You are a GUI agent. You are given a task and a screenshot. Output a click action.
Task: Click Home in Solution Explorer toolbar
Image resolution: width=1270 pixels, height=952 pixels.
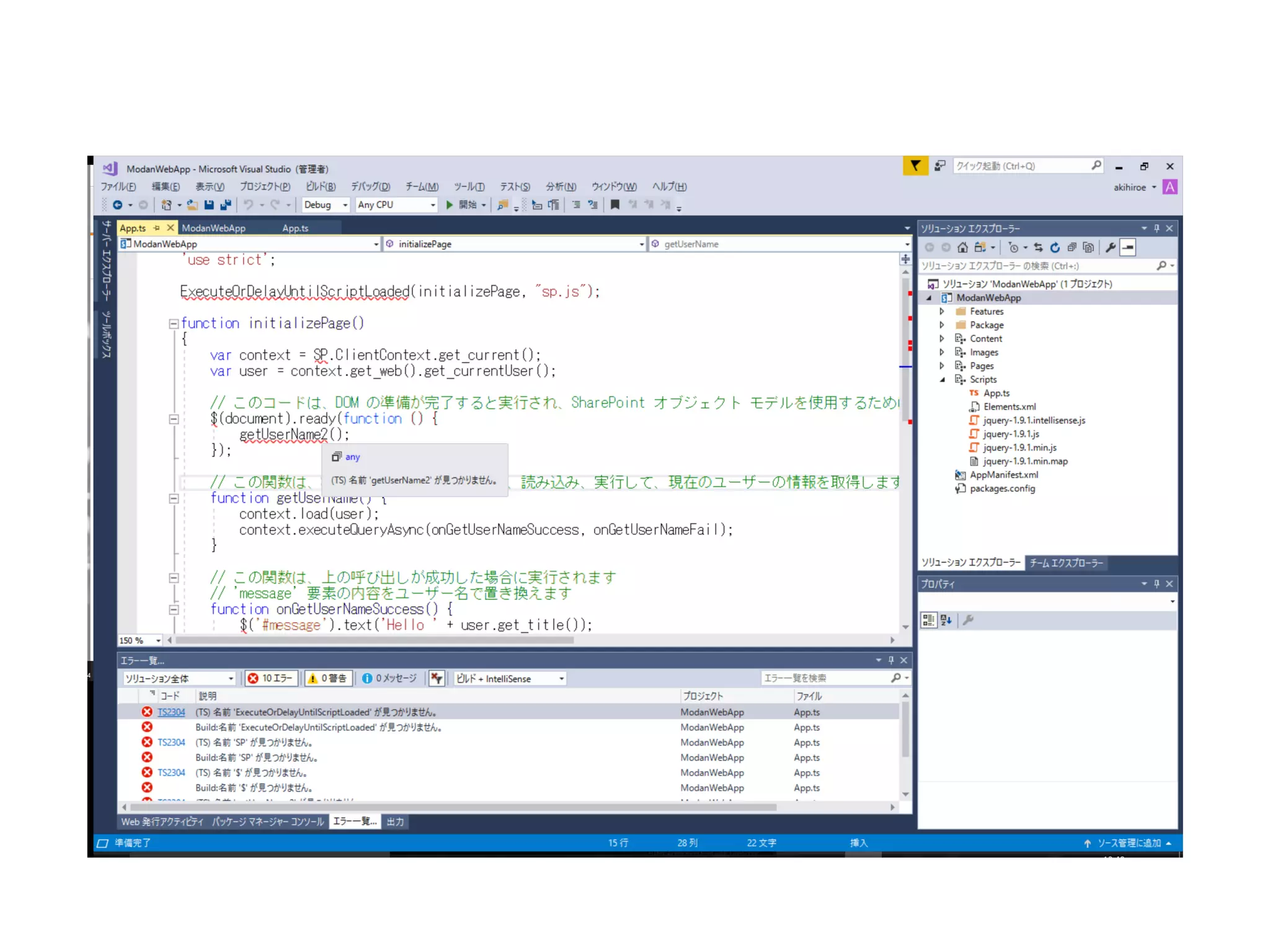962,247
